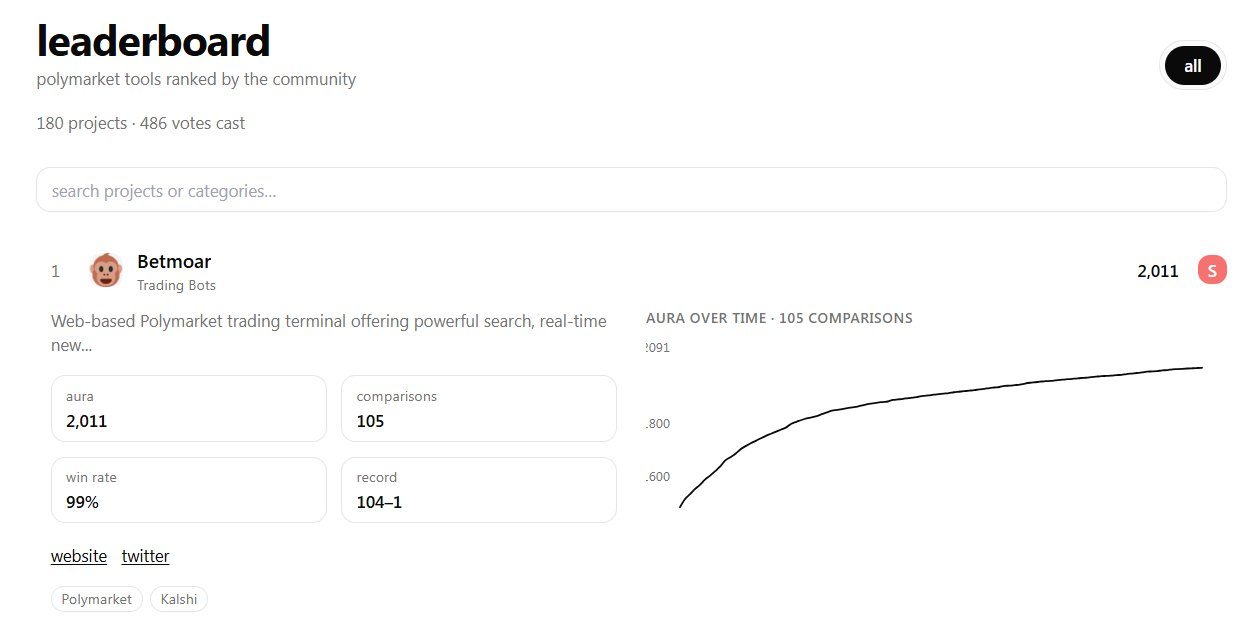Click the win rate stat card
The width and height of the screenshot is (1257, 636).
pyautogui.click(x=189, y=490)
